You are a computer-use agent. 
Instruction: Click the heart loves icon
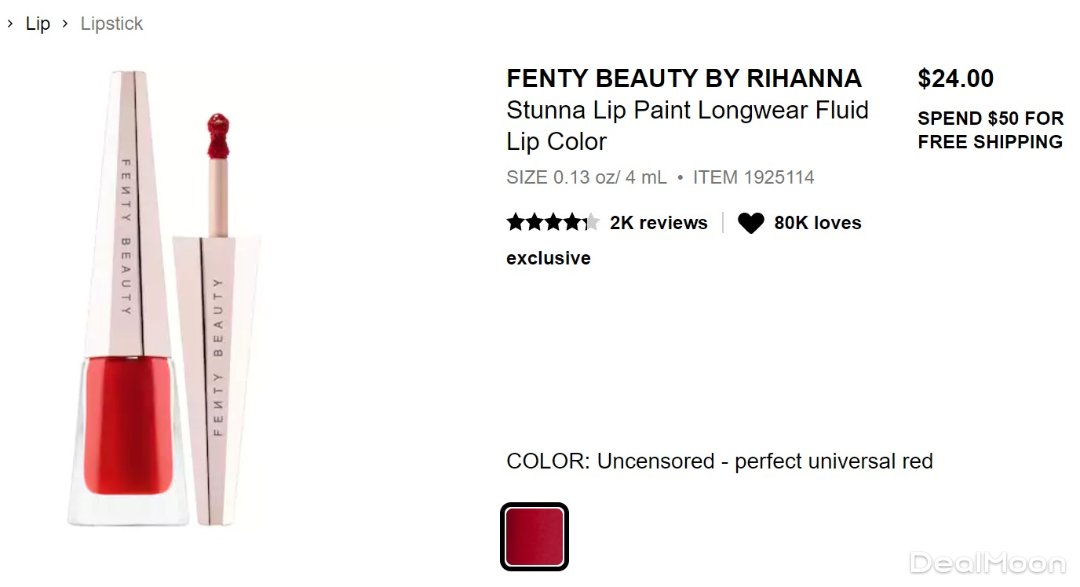pyautogui.click(x=751, y=223)
